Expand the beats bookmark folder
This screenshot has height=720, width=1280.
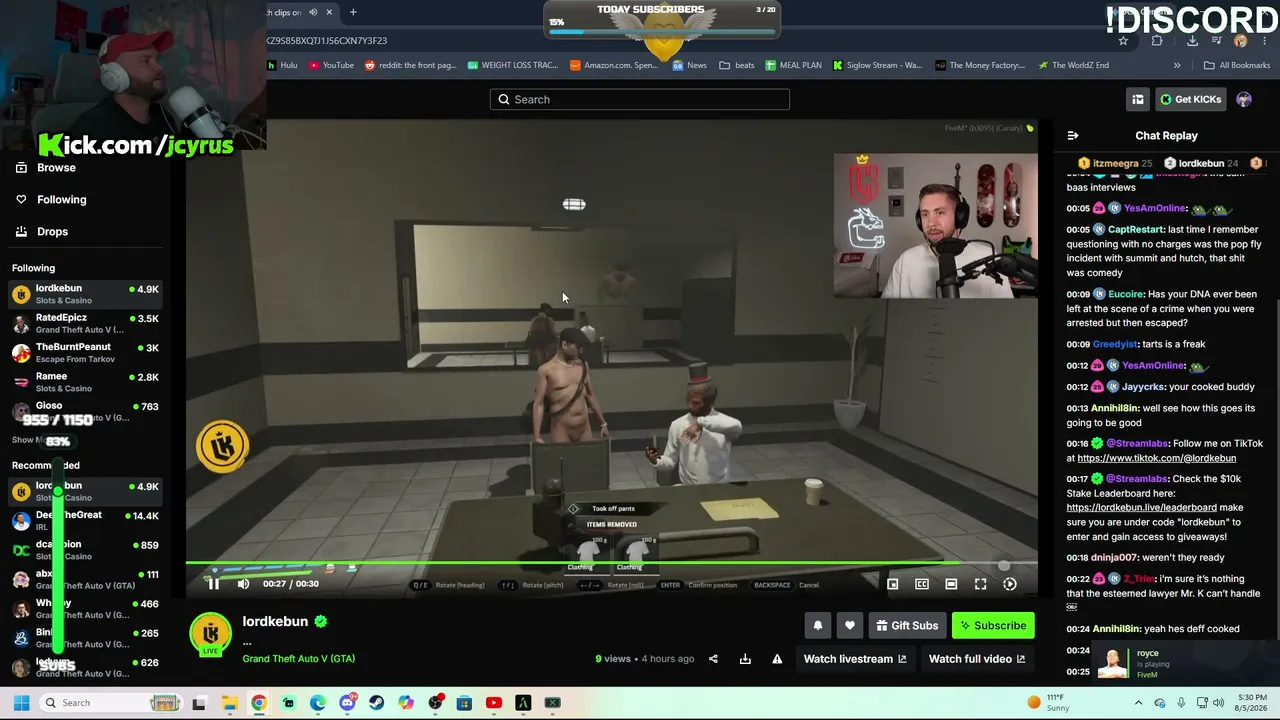pos(737,65)
